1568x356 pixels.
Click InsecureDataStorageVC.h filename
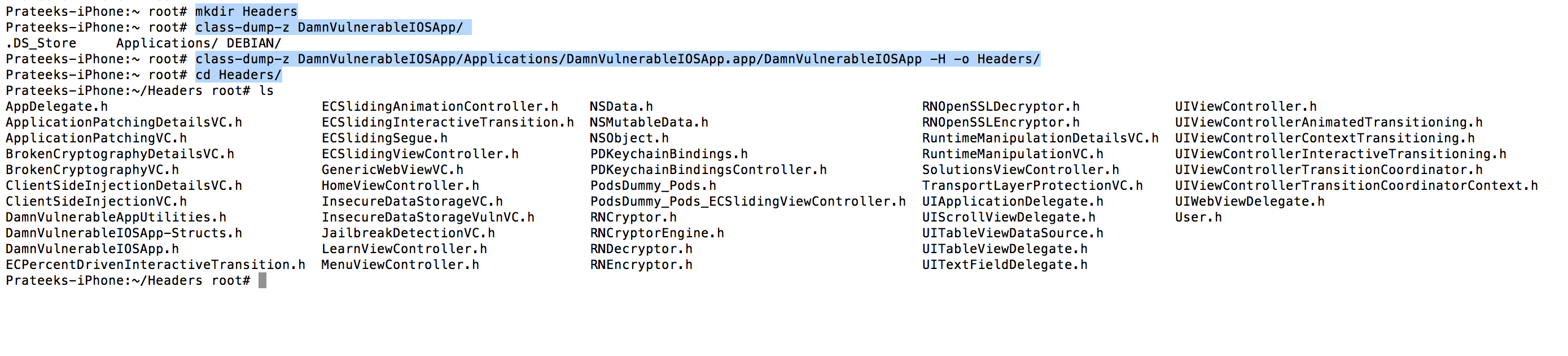click(x=412, y=202)
